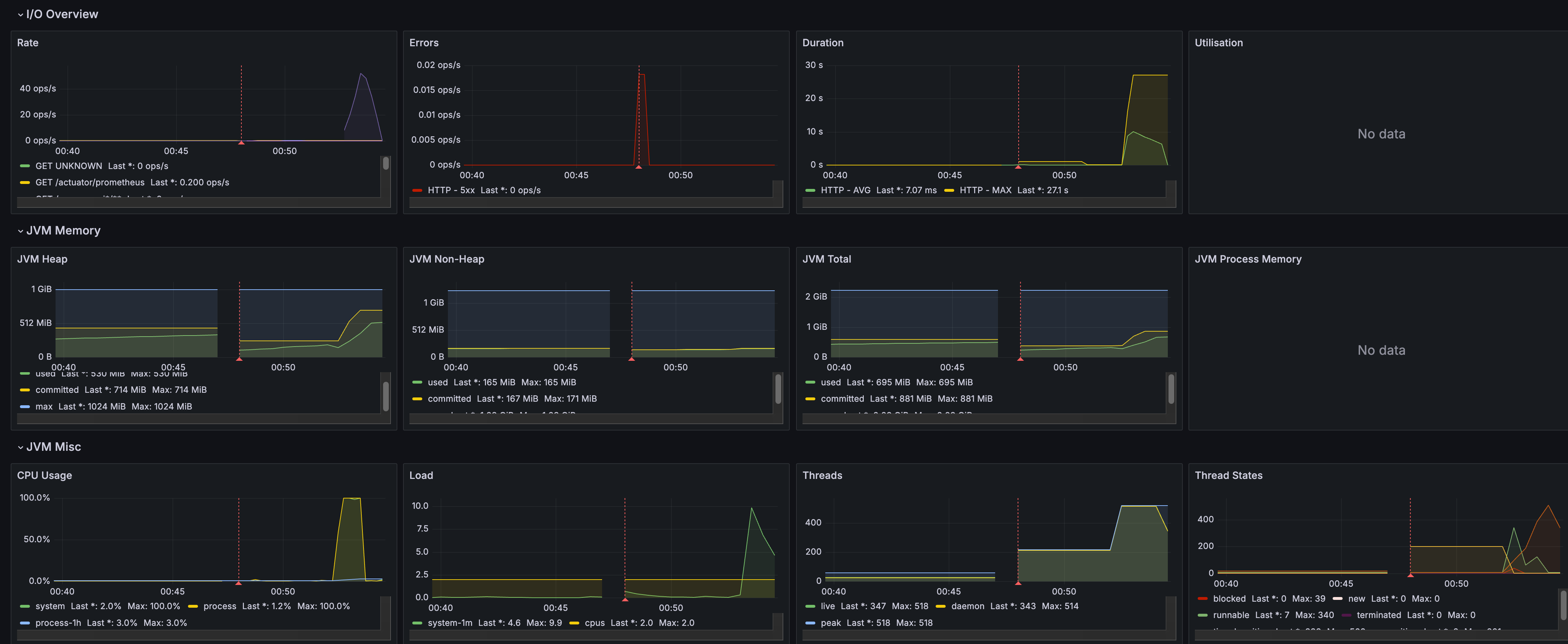
Task: Toggle GET /actuator/prometheus legend series
Action: pyautogui.click(x=89, y=183)
